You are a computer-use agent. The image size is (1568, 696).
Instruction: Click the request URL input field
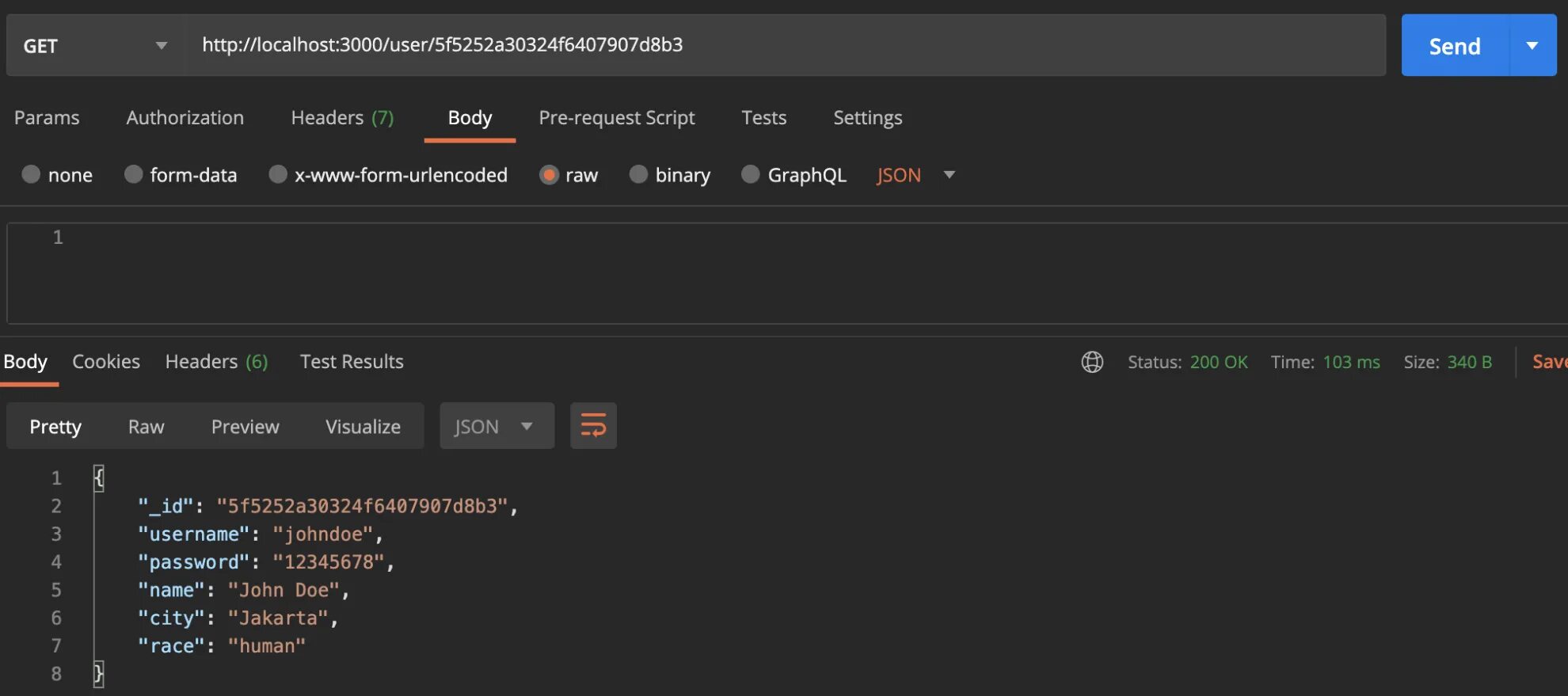(784, 45)
